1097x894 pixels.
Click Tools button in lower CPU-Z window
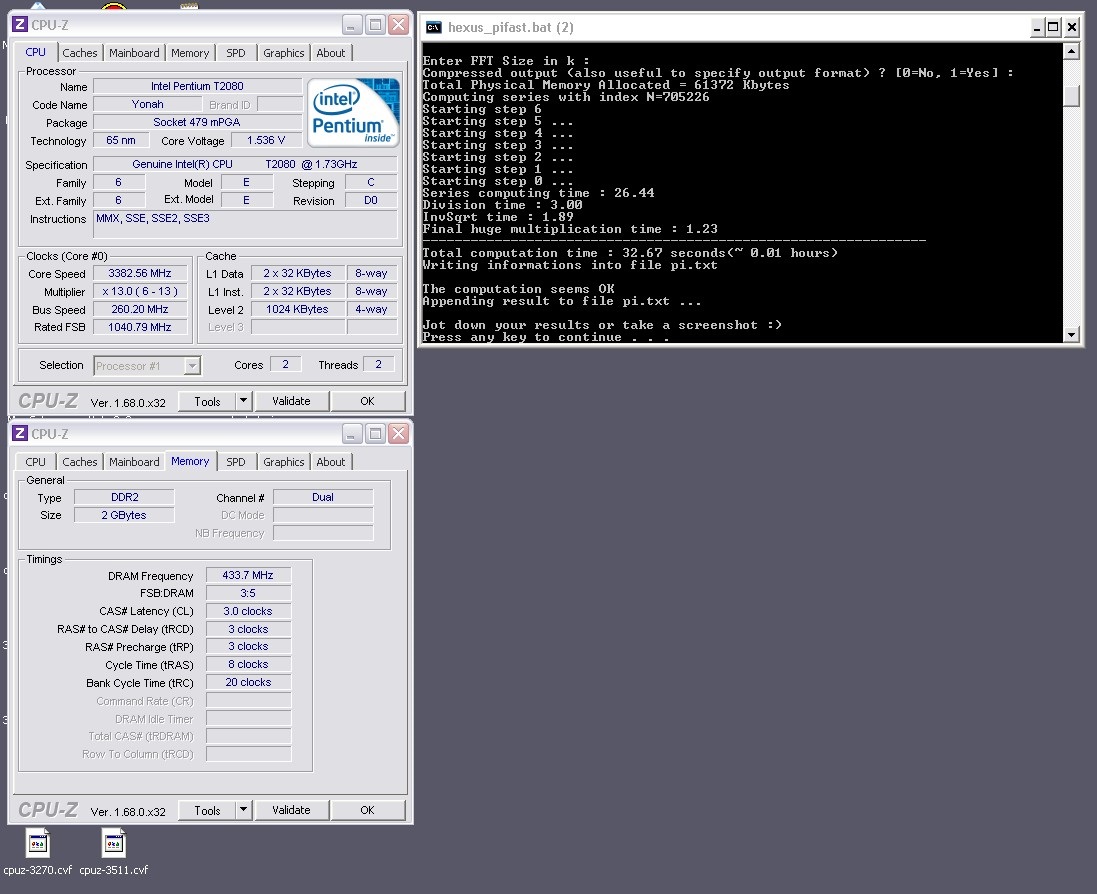207,811
